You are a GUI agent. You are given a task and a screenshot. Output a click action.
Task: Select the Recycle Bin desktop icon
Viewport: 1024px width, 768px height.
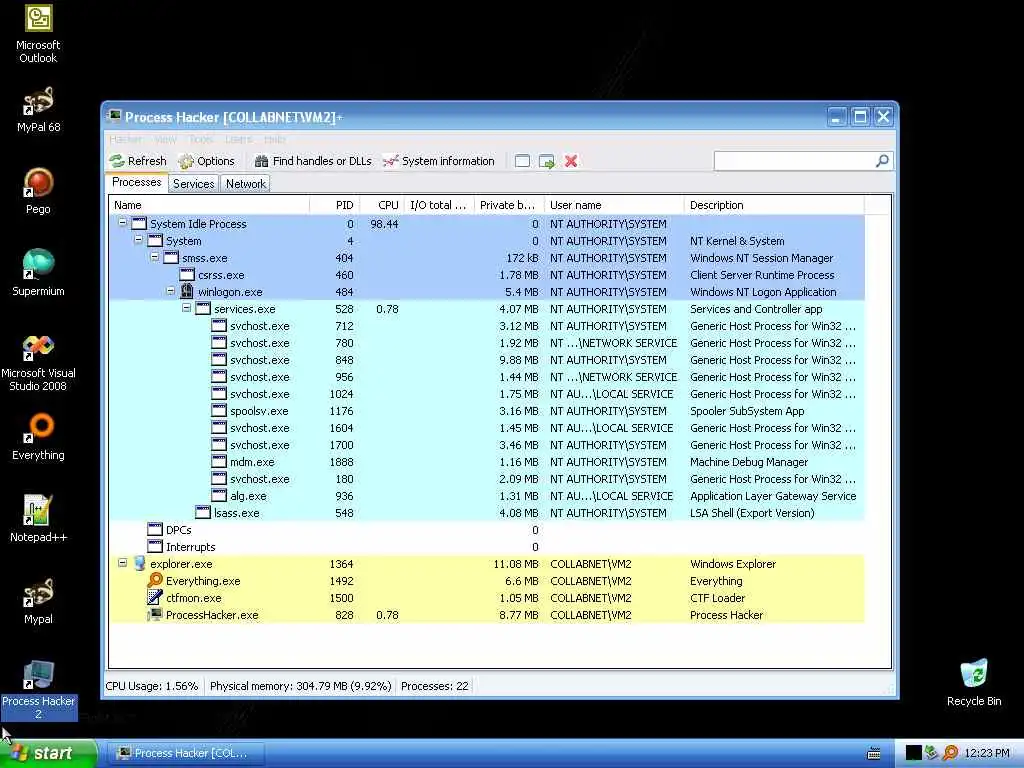click(x=974, y=682)
